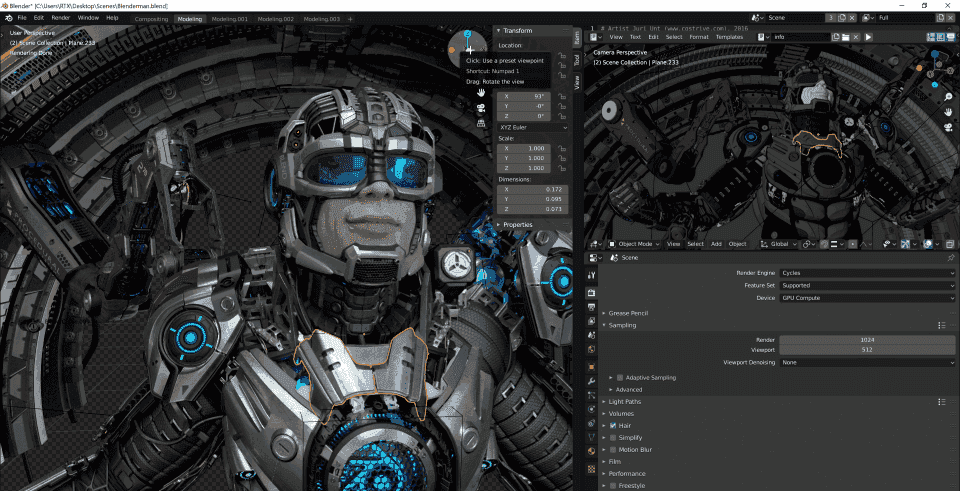Open the Render menu in top bar
The image size is (960, 491).
point(61,18)
